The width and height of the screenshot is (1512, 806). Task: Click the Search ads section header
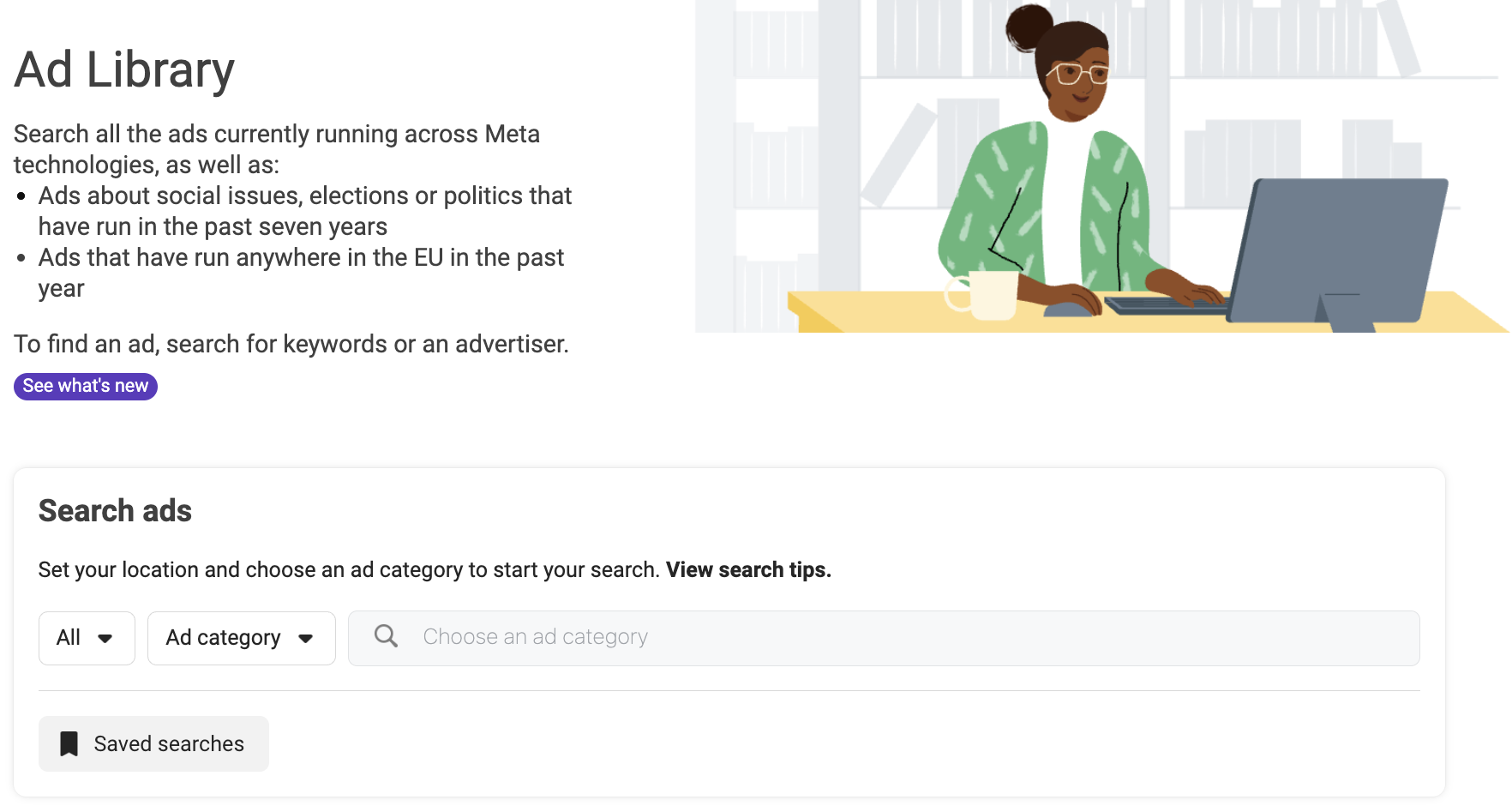tap(115, 510)
